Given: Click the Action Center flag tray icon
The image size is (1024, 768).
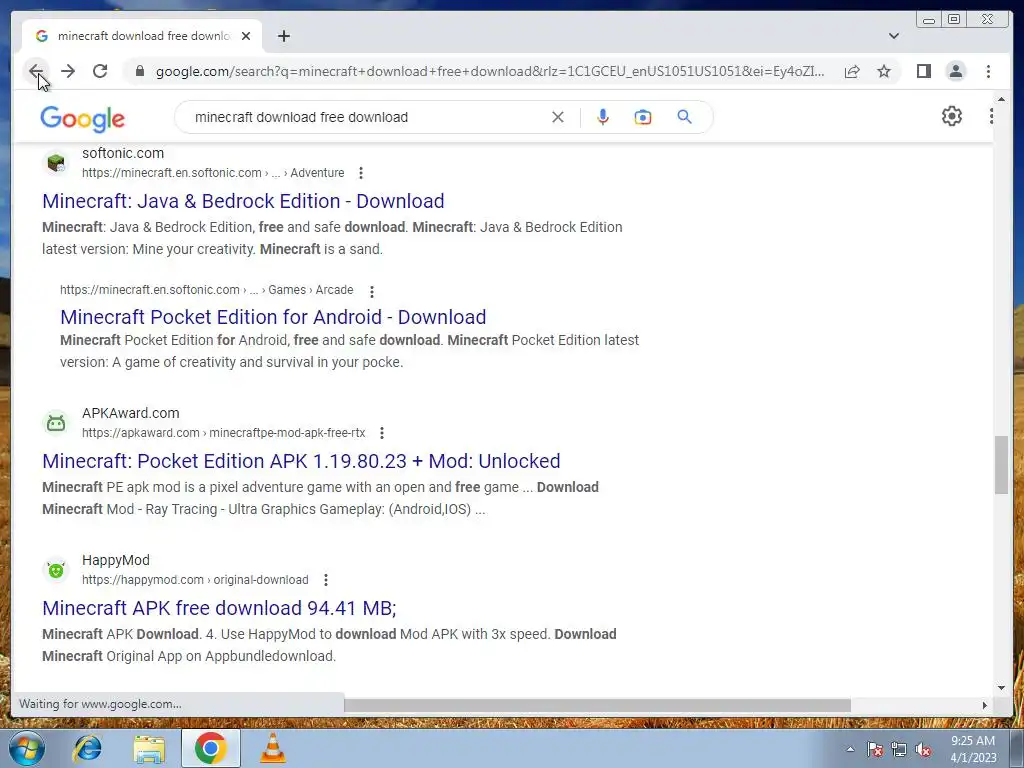Looking at the screenshot, I should tap(875, 750).
